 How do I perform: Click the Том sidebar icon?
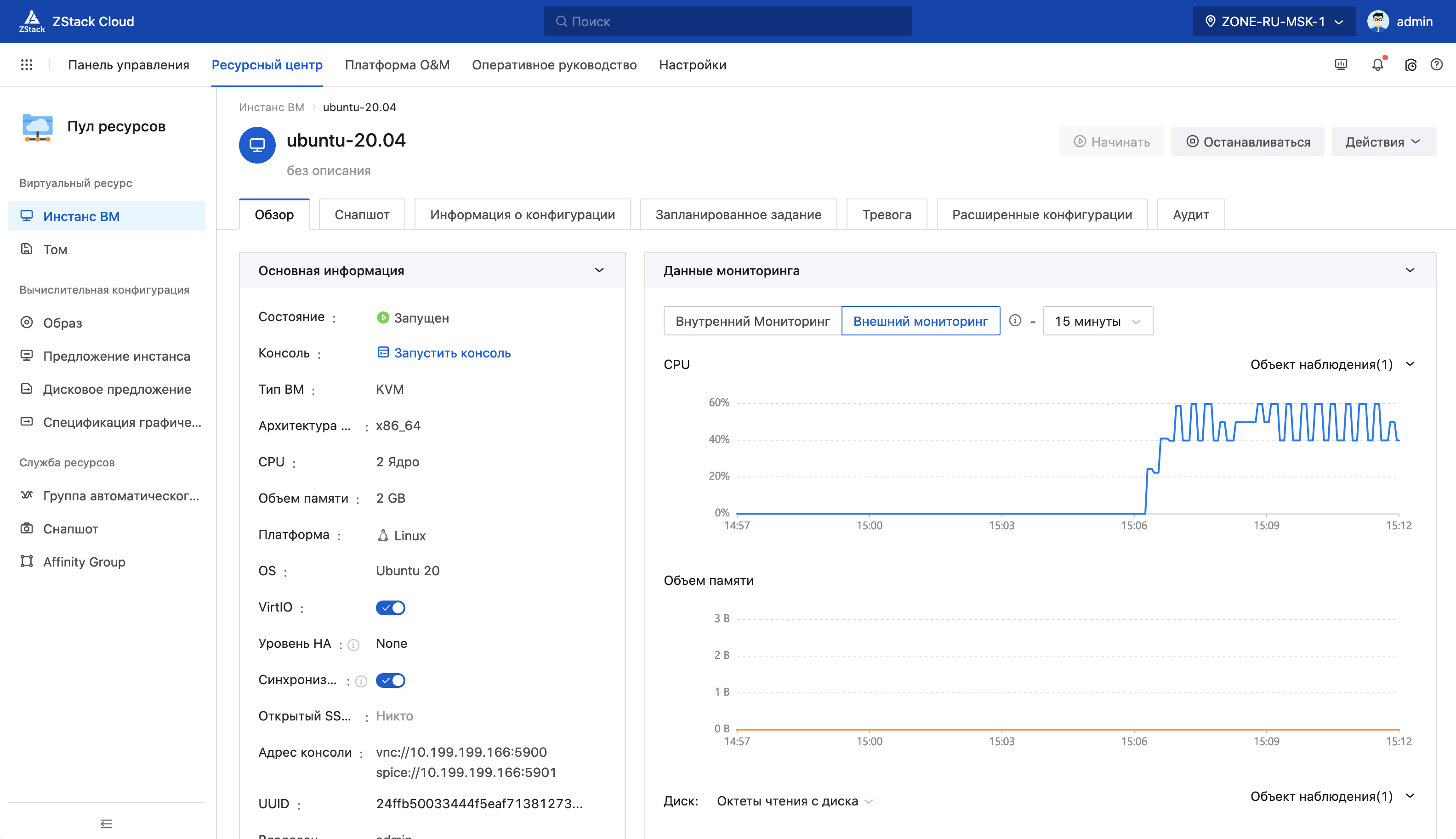(x=27, y=249)
